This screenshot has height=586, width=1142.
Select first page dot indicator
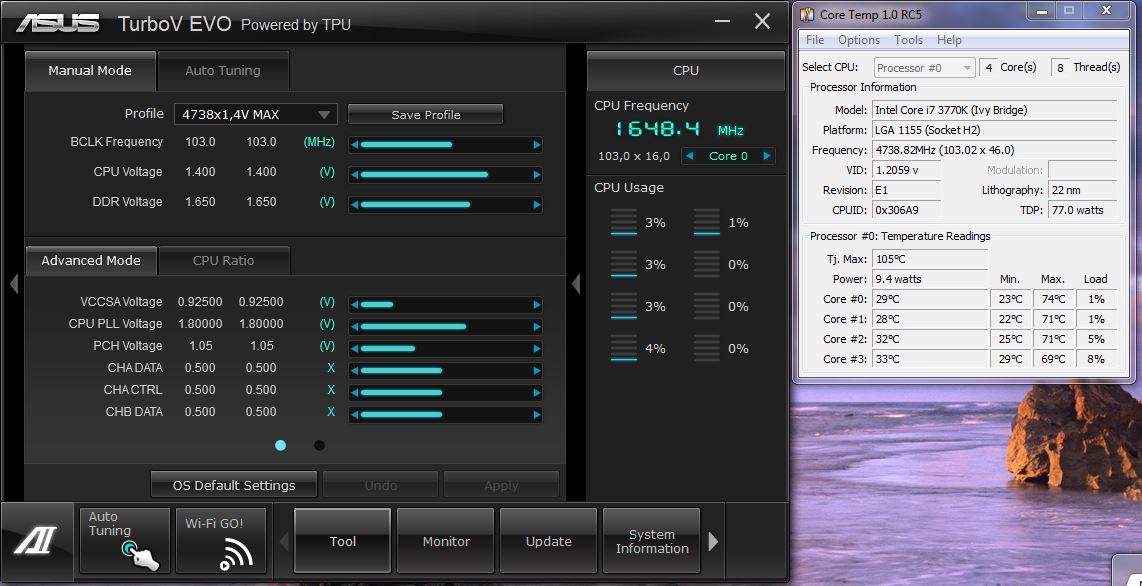point(280,446)
